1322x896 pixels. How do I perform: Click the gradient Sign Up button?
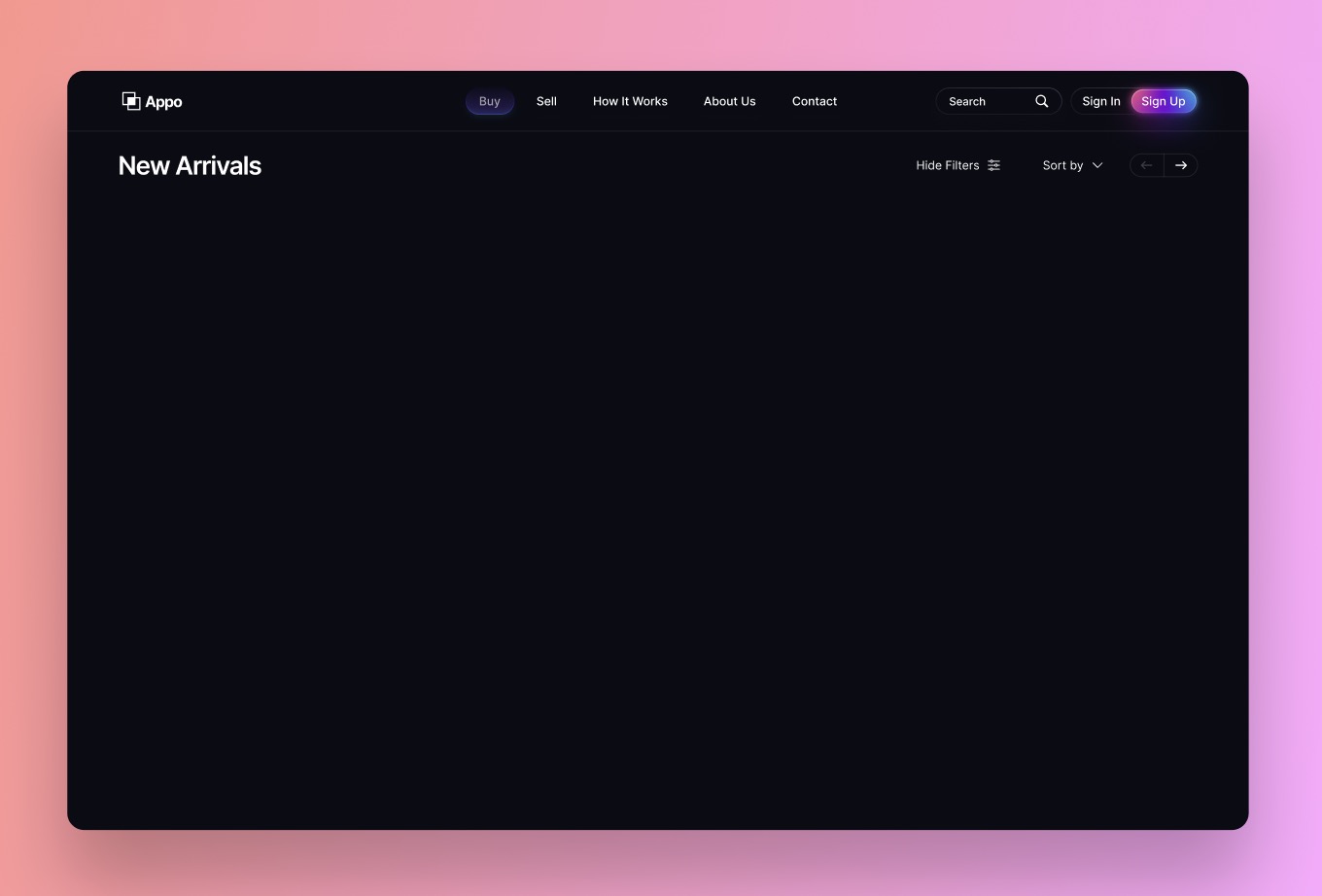pyautogui.click(x=1163, y=101)
